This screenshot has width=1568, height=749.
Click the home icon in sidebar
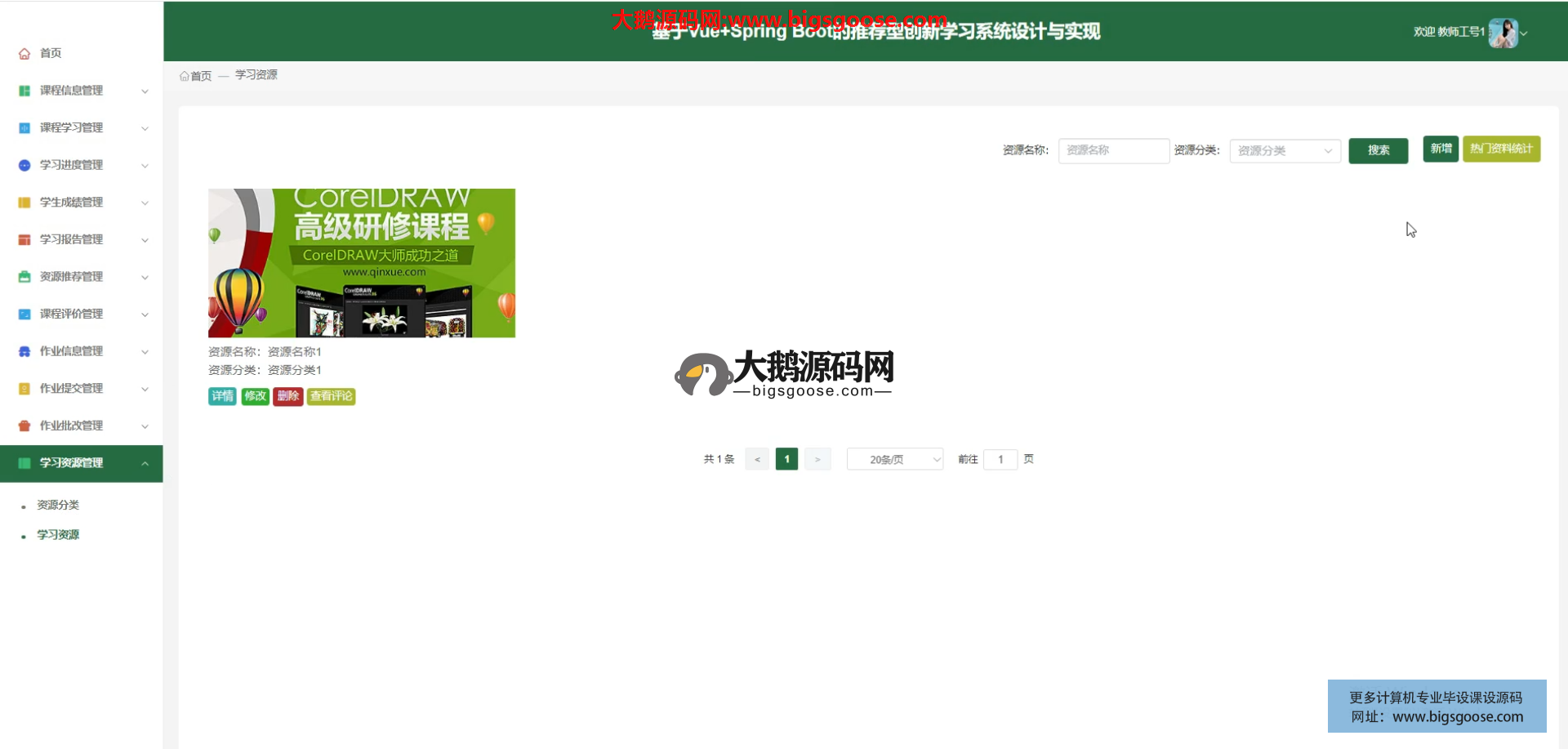tap(24, 54)
